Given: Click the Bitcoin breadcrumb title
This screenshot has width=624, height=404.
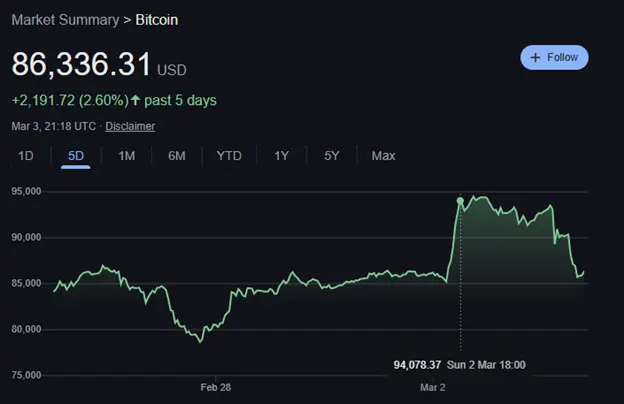Looking at the screenshot, I should tap(157, 20).
